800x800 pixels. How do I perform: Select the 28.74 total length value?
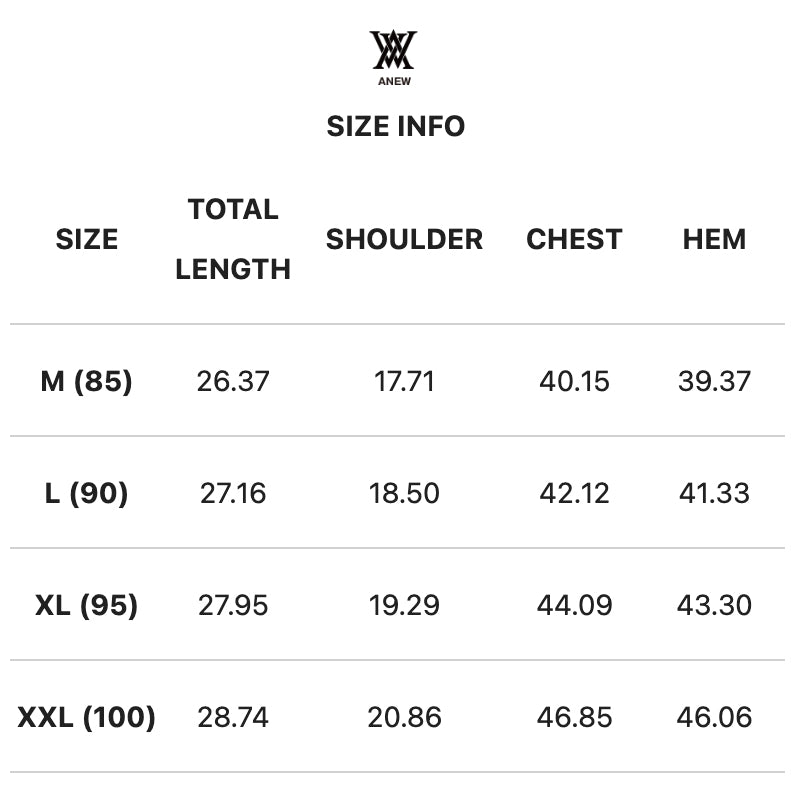[233, 717]
